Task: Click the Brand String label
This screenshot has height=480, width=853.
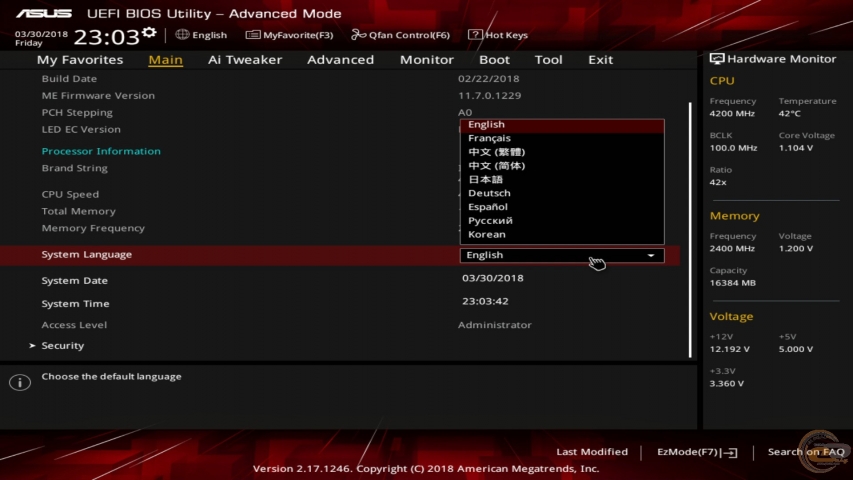Action: (x=75, y=168)
